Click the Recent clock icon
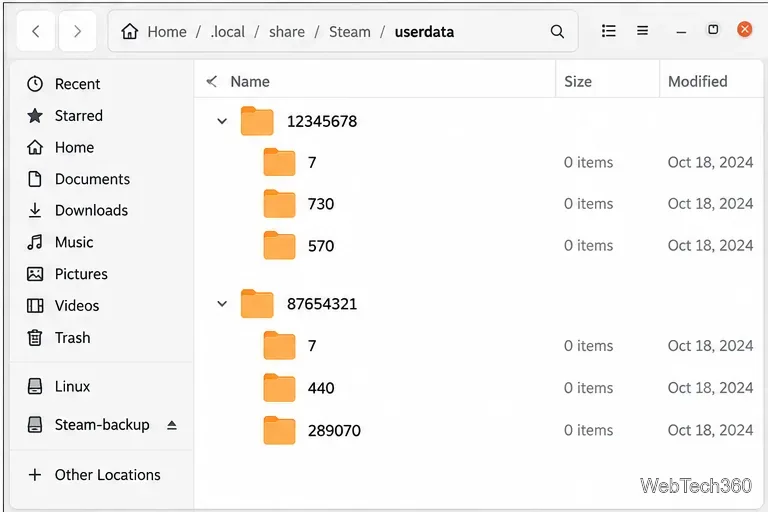This screenshot has height=512, width=768. pyautogui.click(x=35, y=84)
